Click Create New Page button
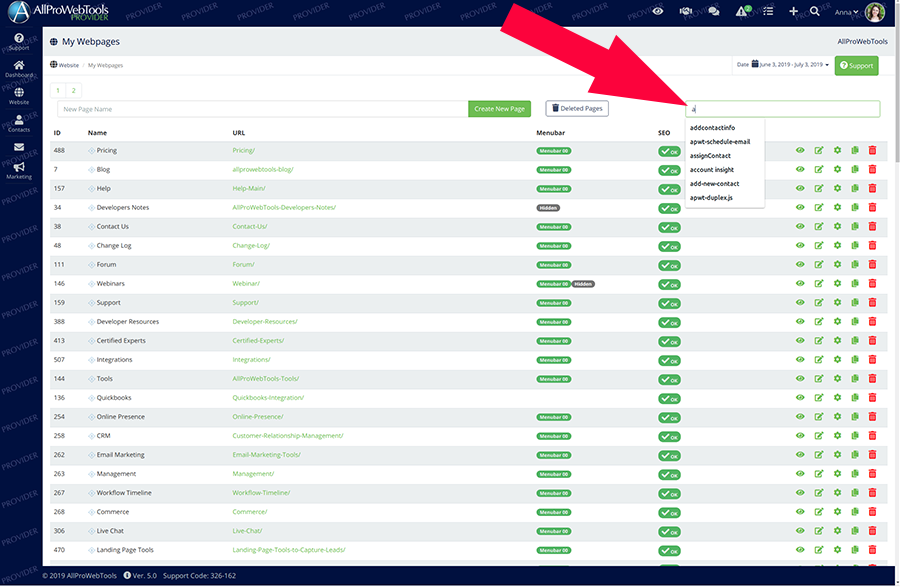The image size is (900, 587). (499, 108)
